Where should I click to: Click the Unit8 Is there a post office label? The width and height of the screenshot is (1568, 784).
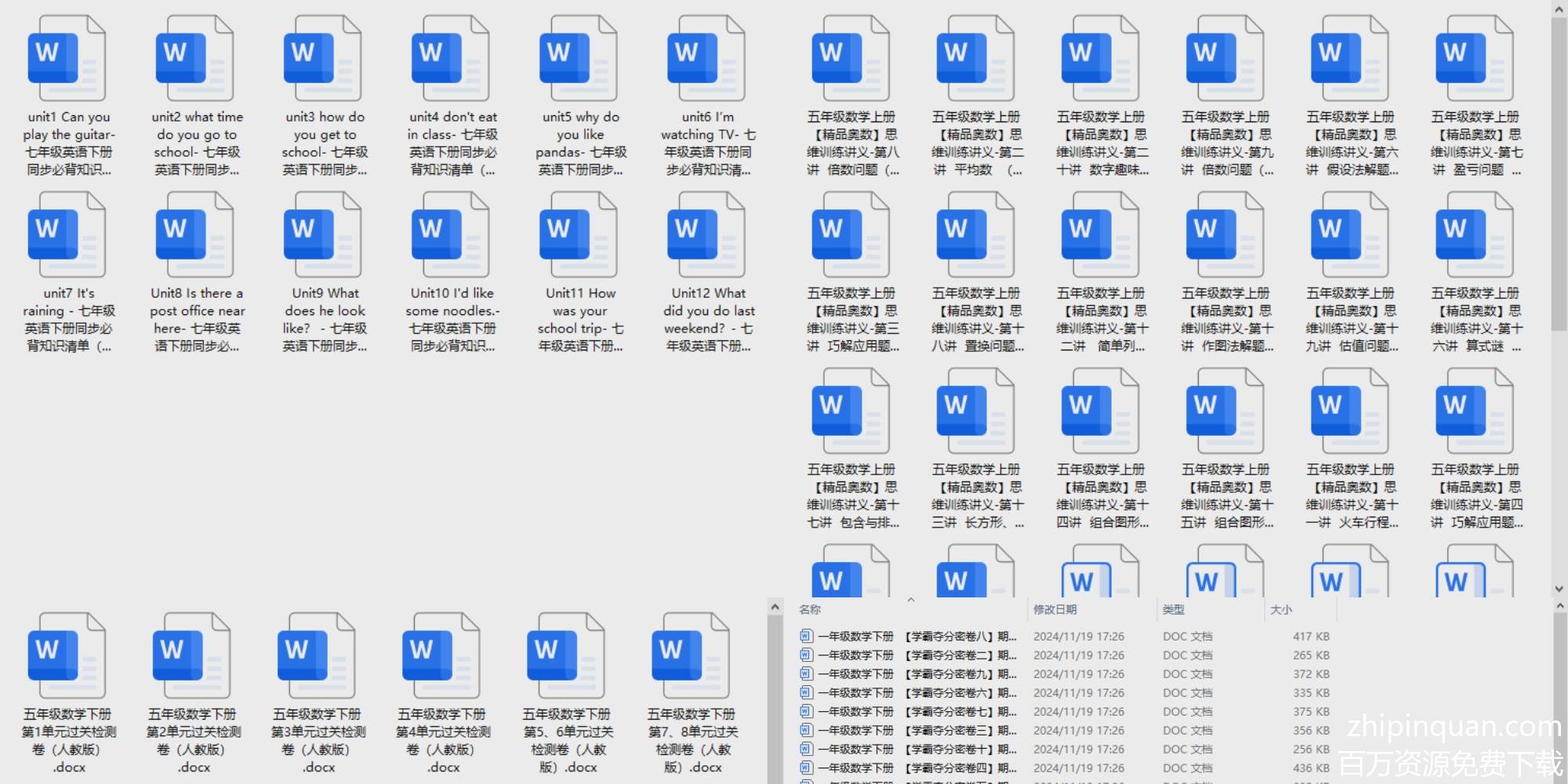pyautogui.click(x=197, y=320)
